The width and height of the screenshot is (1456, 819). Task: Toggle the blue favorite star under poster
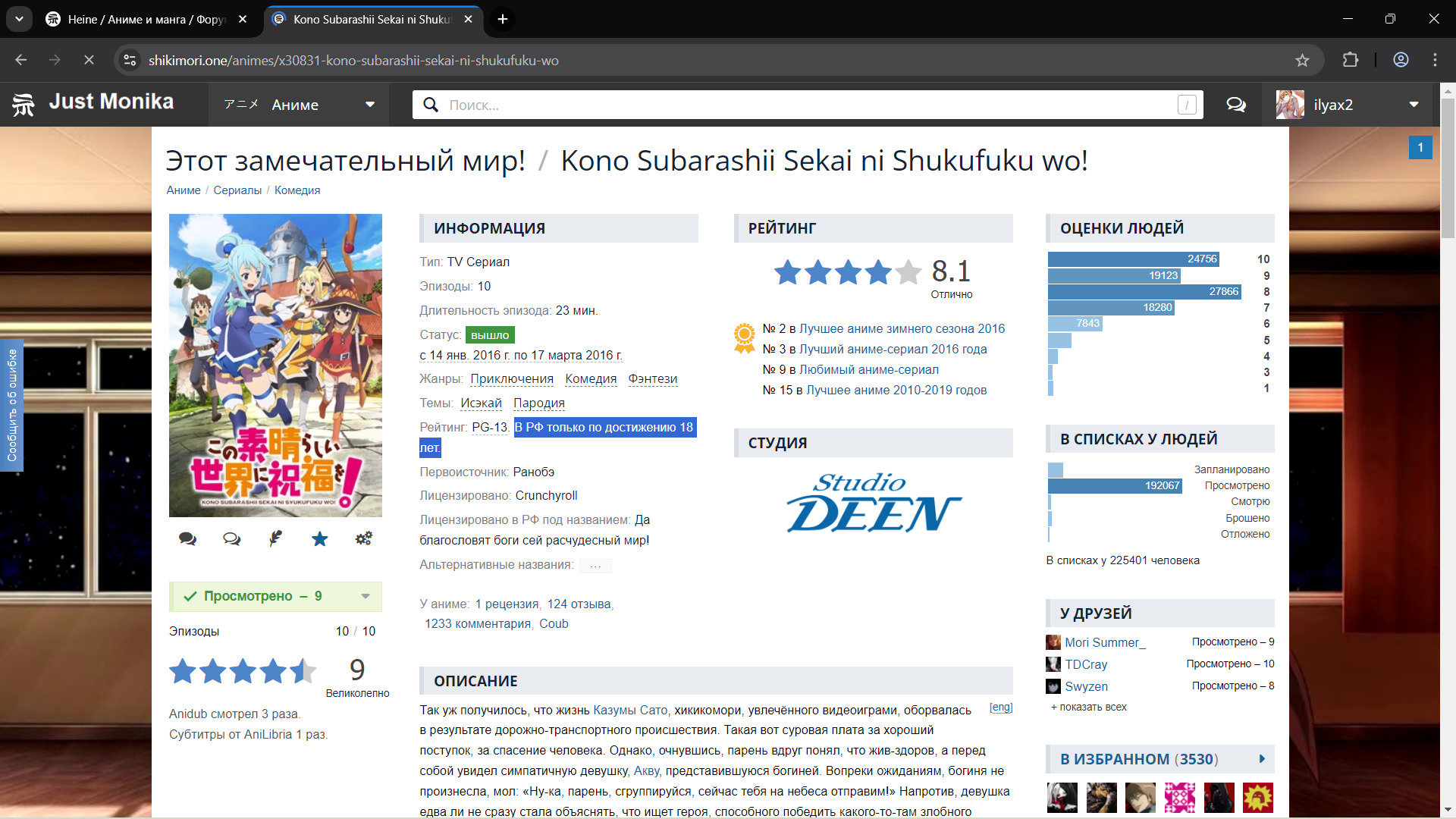[x=319, y=538]
